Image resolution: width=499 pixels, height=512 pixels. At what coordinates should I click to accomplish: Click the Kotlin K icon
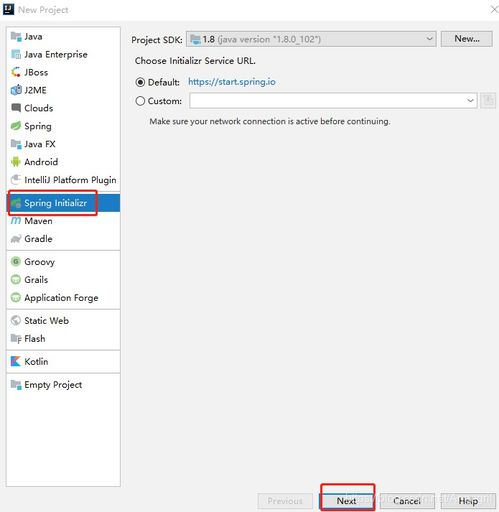(16, 361)
